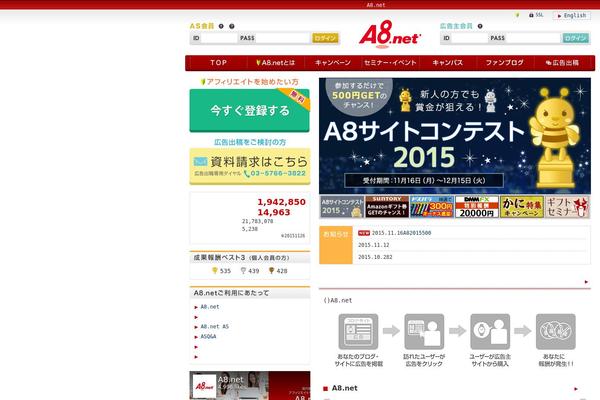The image size is (600, 400).
Task: Click the red arrow icon beside A8.net heading at bottom
Action: pos(576,389)
